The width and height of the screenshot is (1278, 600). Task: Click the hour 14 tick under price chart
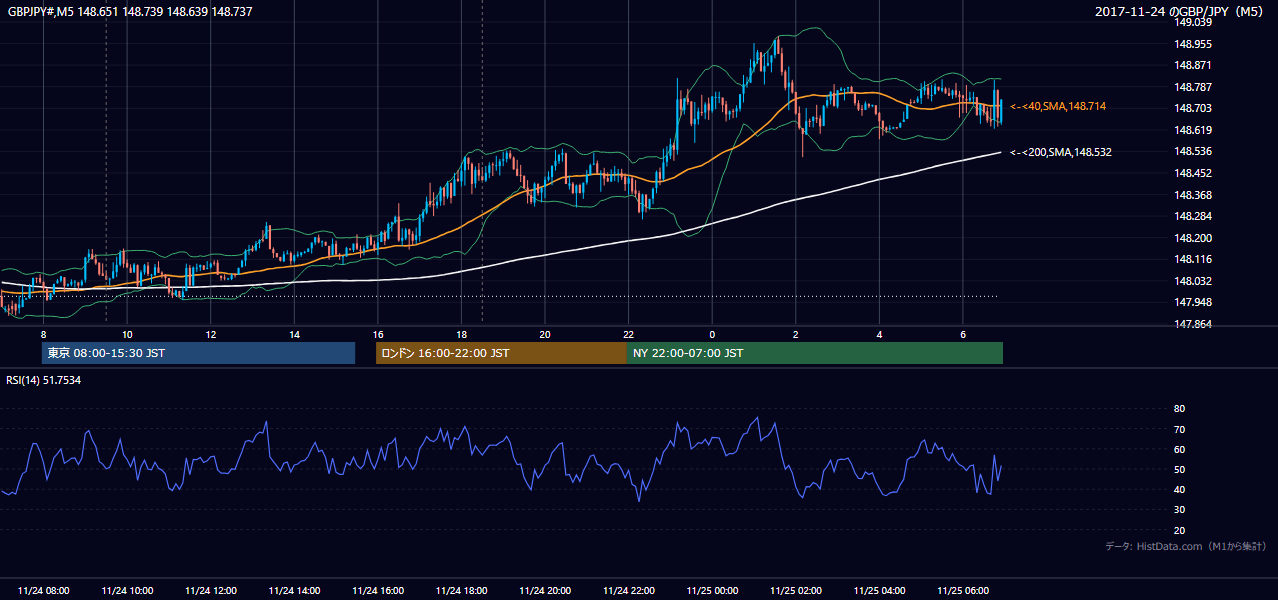pos(294,334)
